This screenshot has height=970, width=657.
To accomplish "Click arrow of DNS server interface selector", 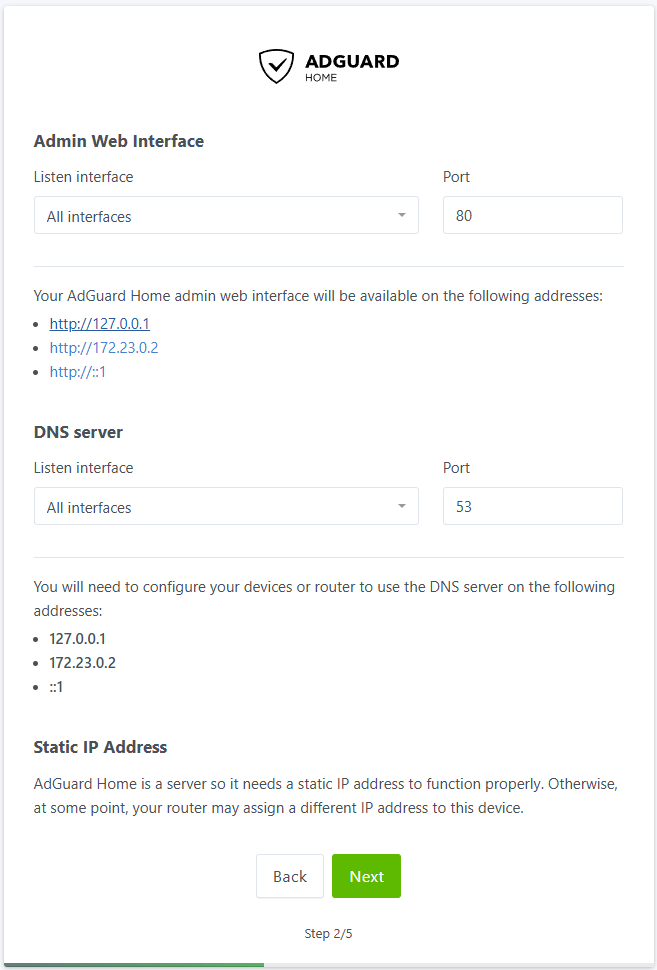I will pos(401,507).
